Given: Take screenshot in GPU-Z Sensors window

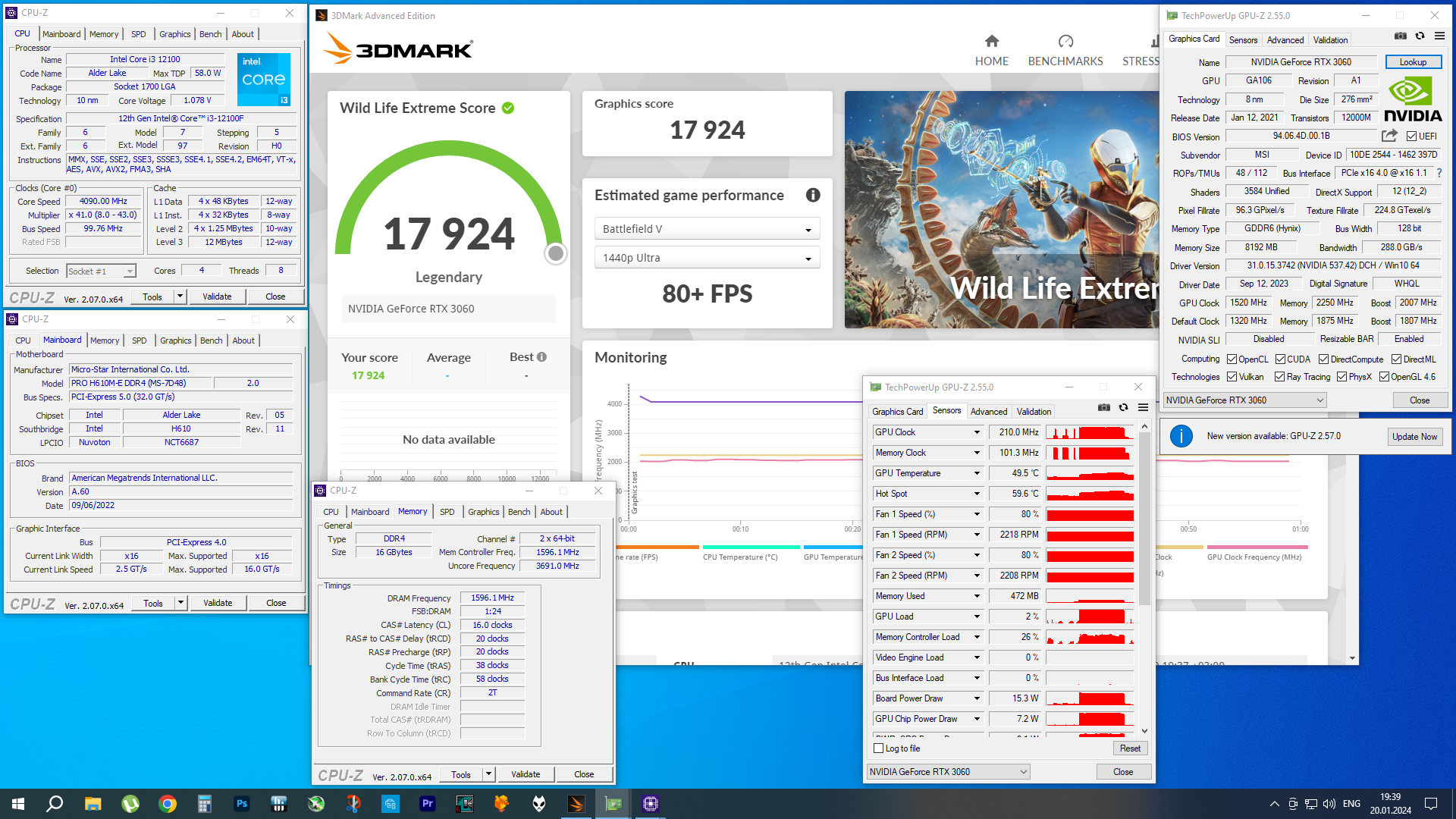Looking at the screenshot, I should click(x=1104, y=407).
